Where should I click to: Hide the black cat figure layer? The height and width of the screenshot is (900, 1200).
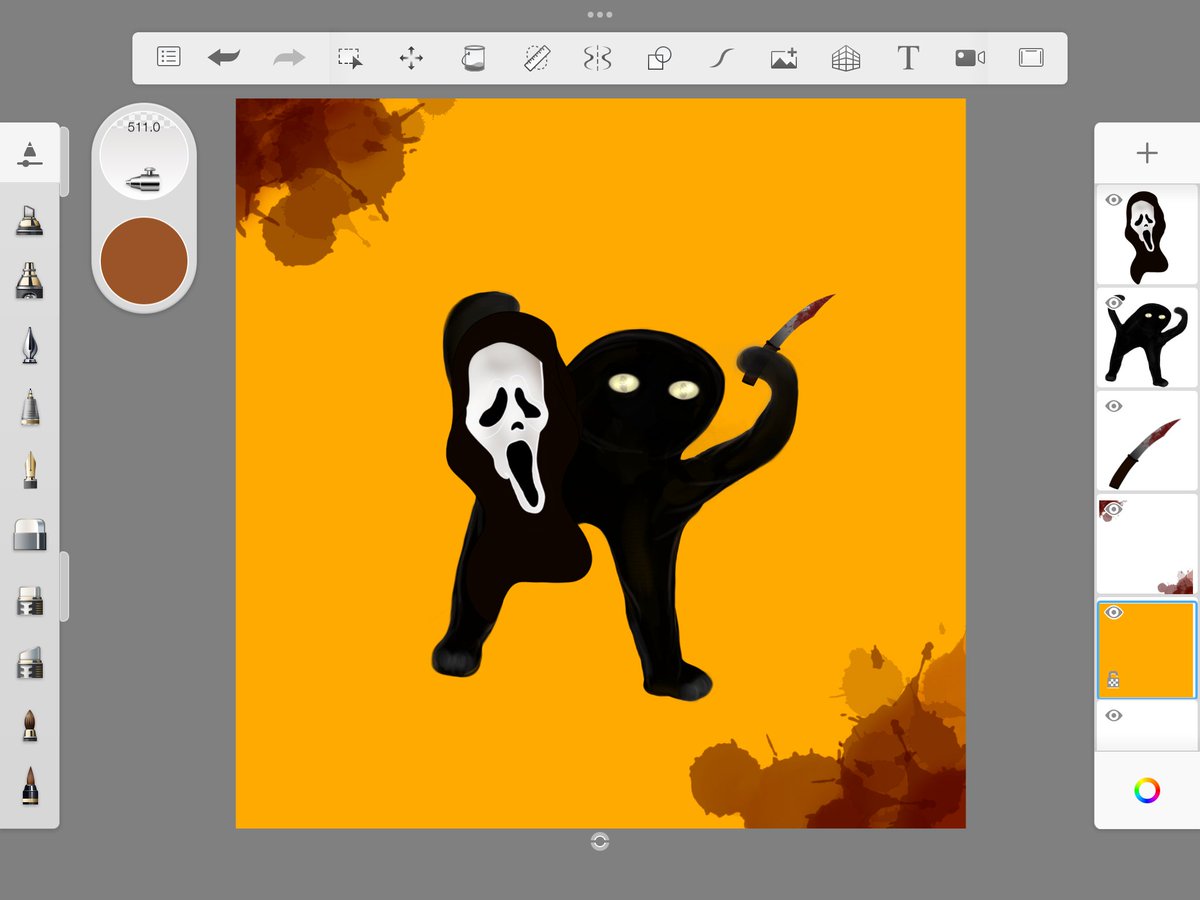click(1113, 303)
